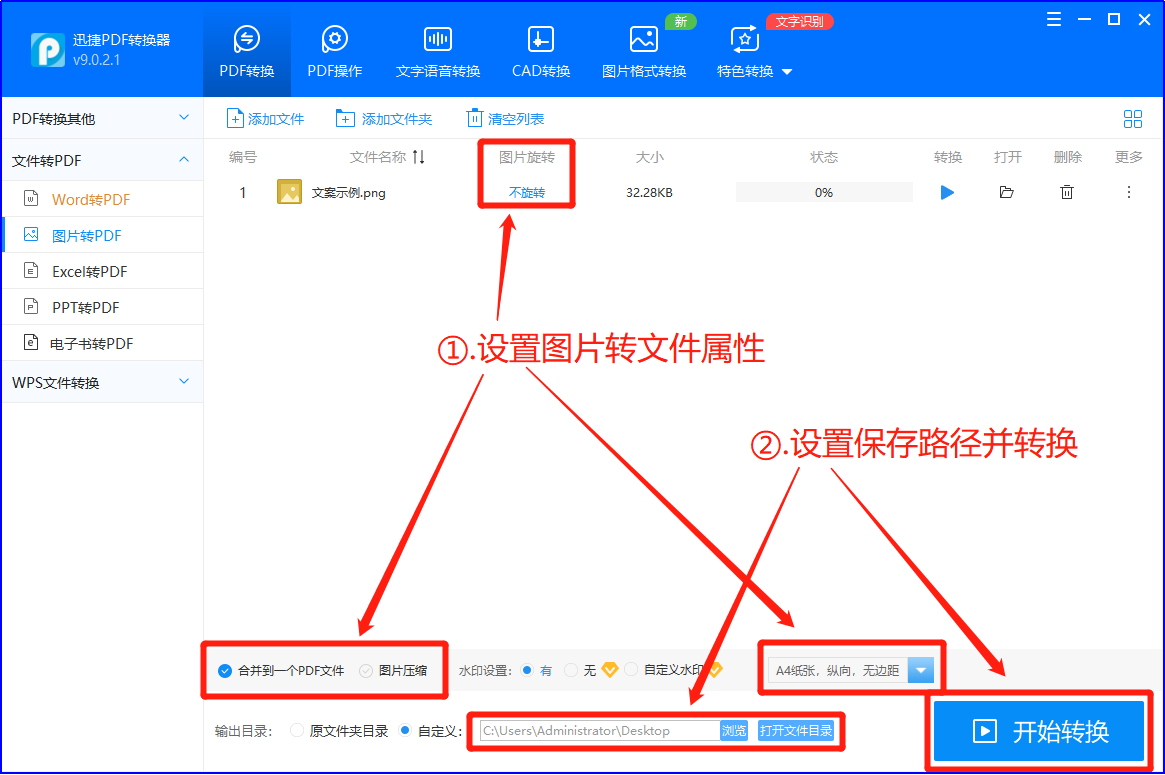
Task: Click the 0% progress bar
Action: (x=824, y=192)
